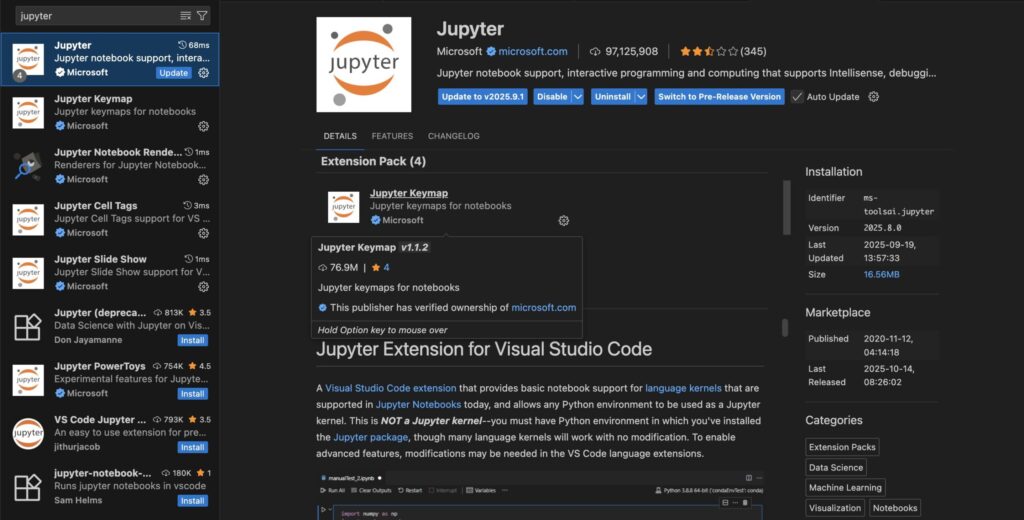Click the filter extensions funnel icon
The height and width of the screenshot is (520, 1024).
pos(202,16)
